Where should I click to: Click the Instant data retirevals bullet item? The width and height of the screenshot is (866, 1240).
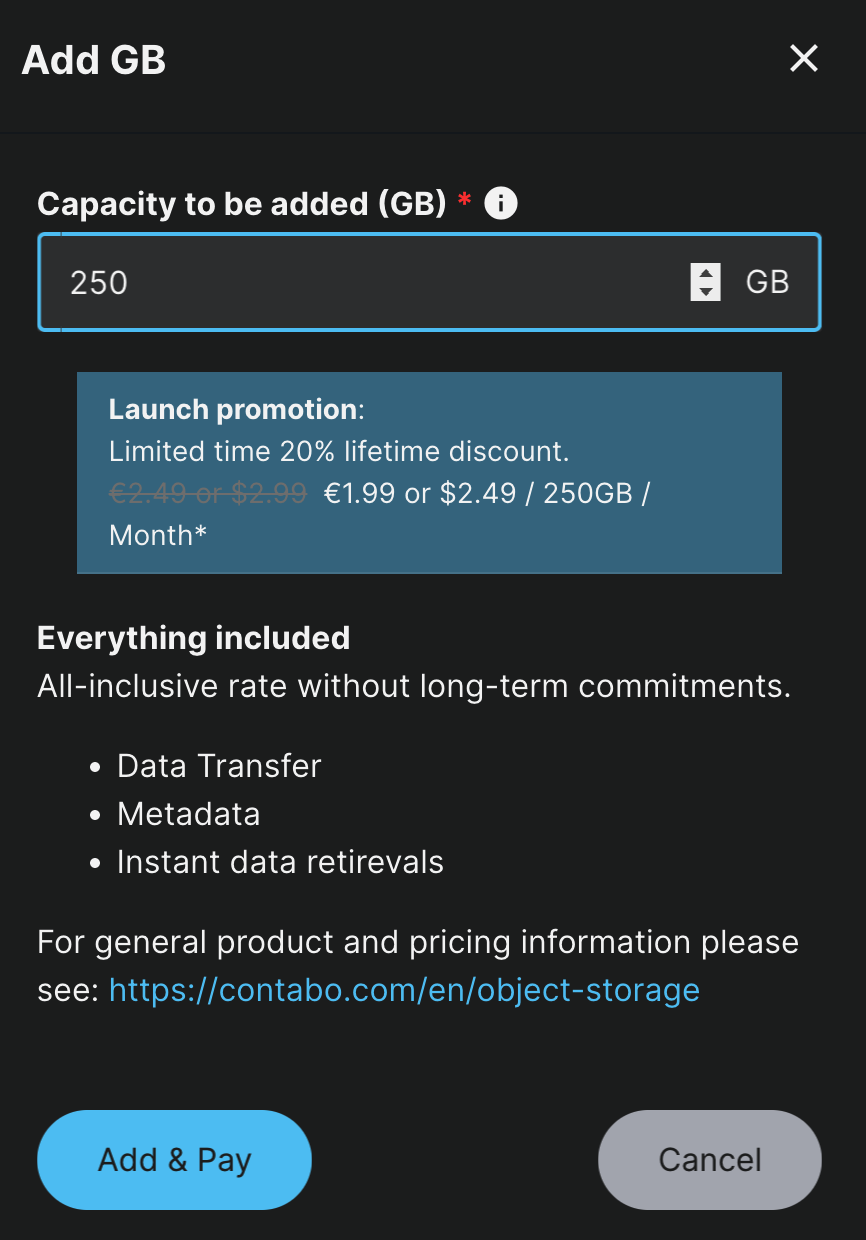(280, 862)
